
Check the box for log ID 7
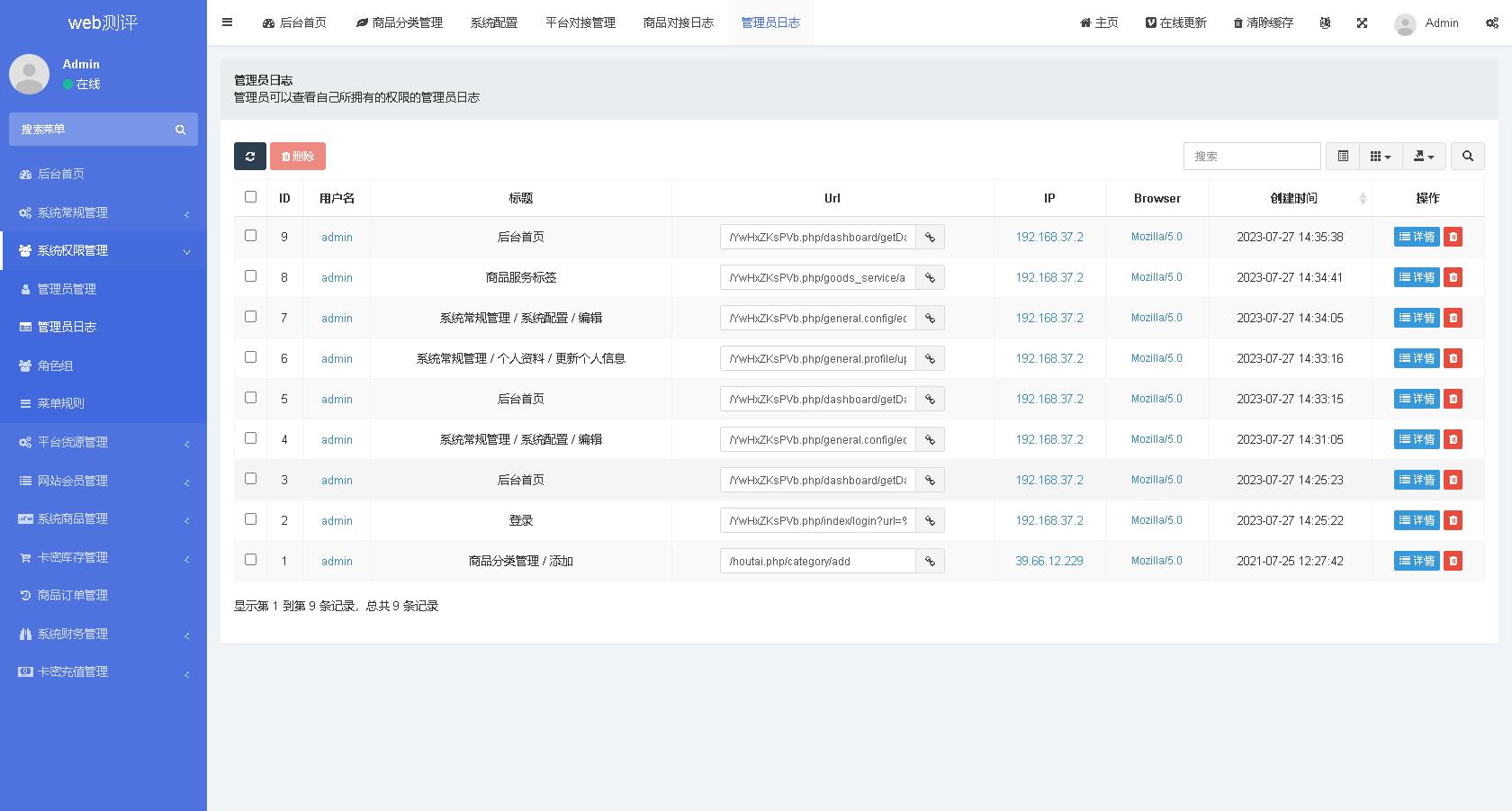pyautogui.click(x=250, y=316)
